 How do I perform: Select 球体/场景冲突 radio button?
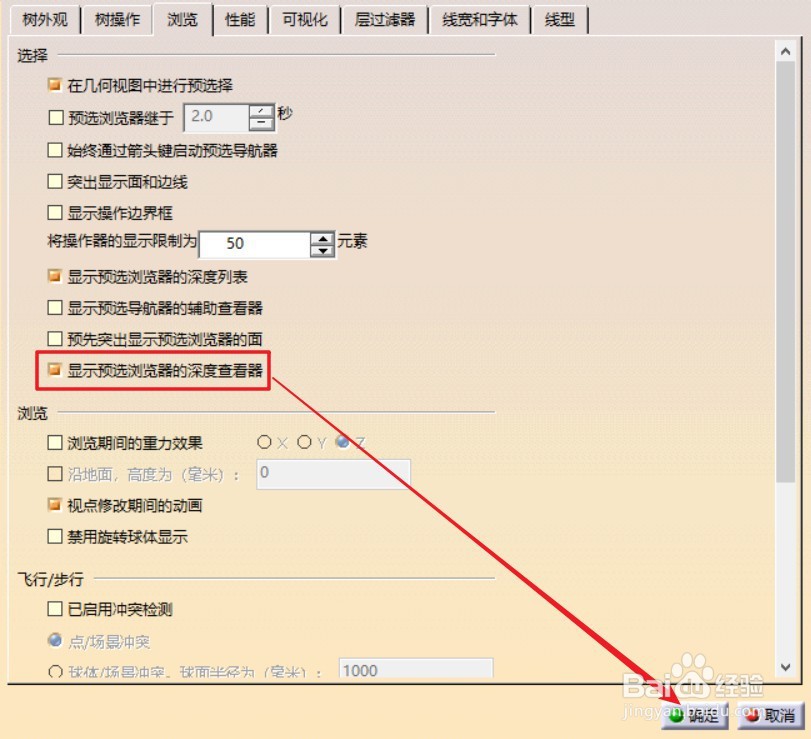pos(55,672)
